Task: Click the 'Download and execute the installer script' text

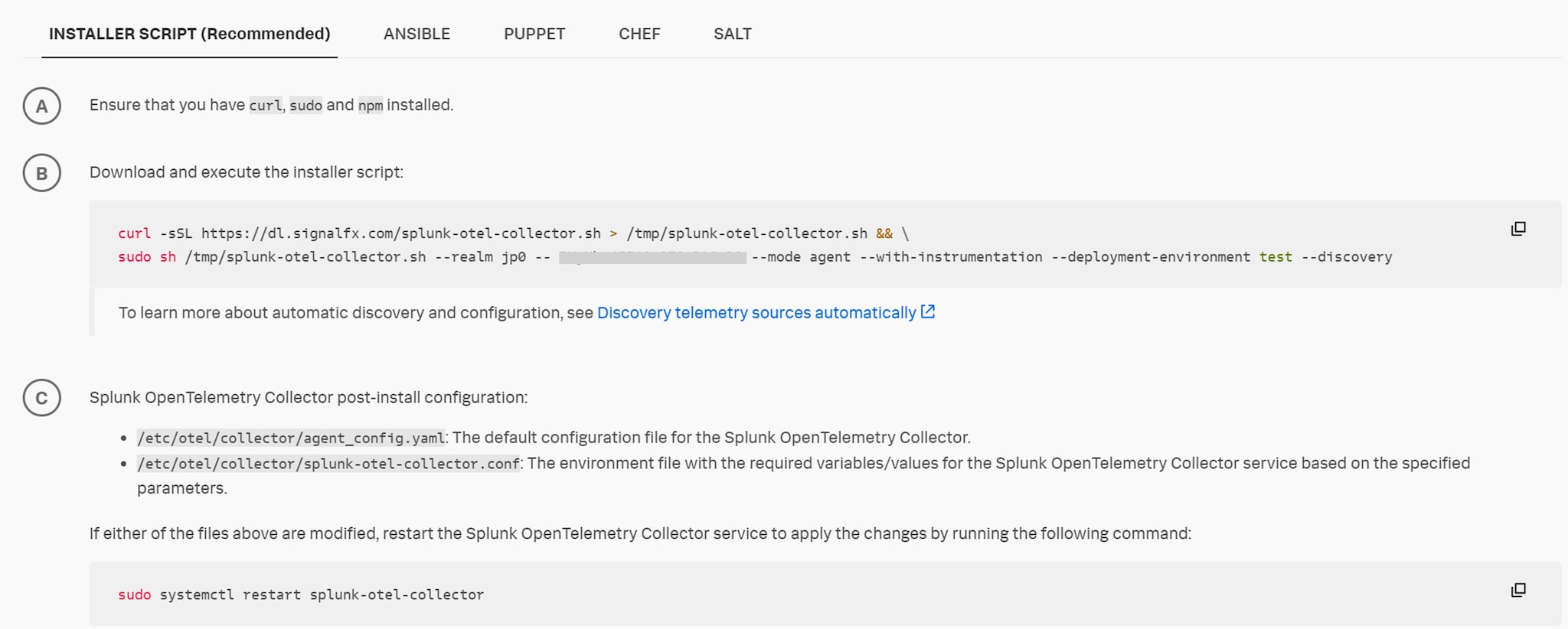Action: click(x=247, y=172)
